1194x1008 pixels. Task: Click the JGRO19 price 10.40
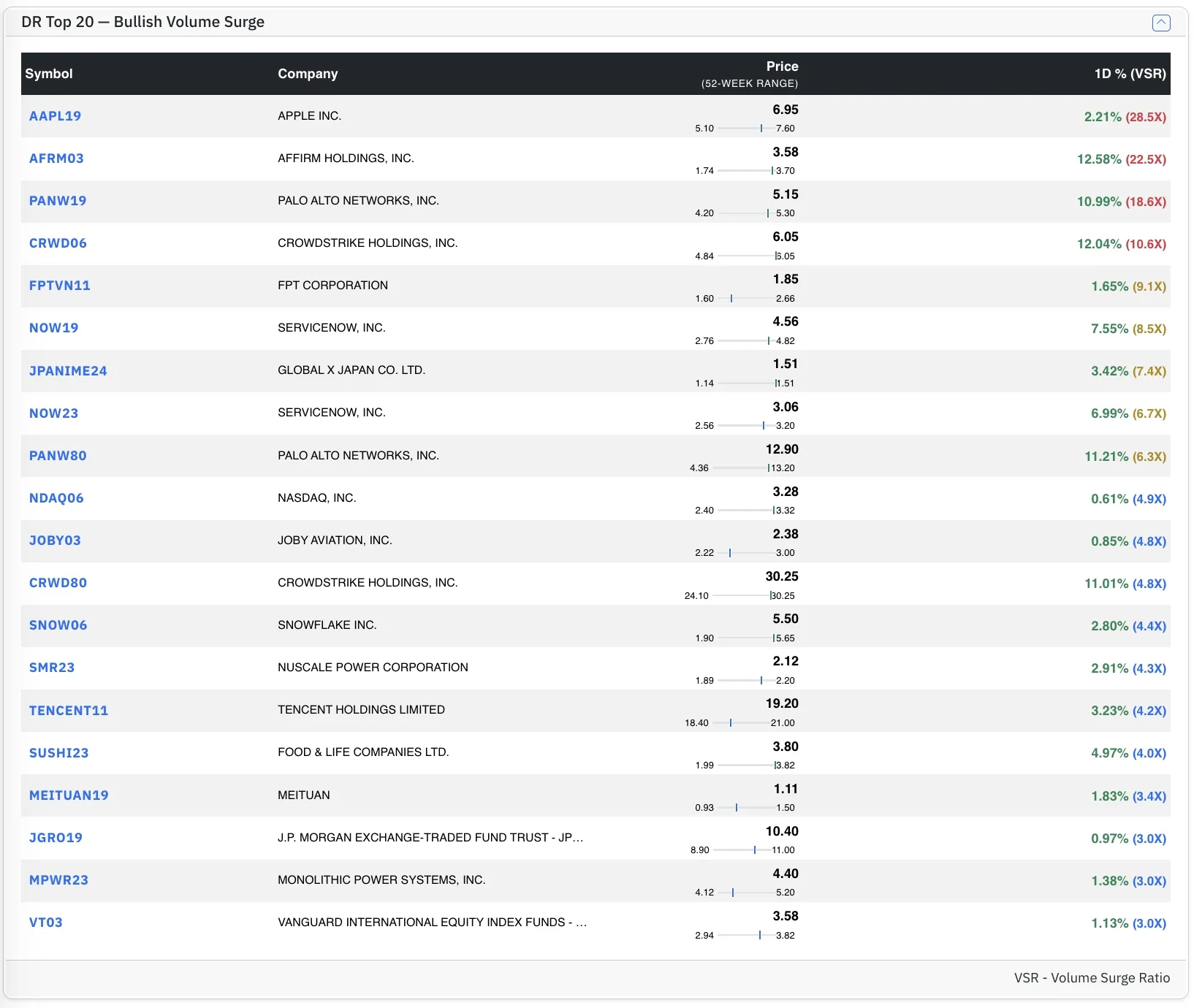tap(782, 831)
